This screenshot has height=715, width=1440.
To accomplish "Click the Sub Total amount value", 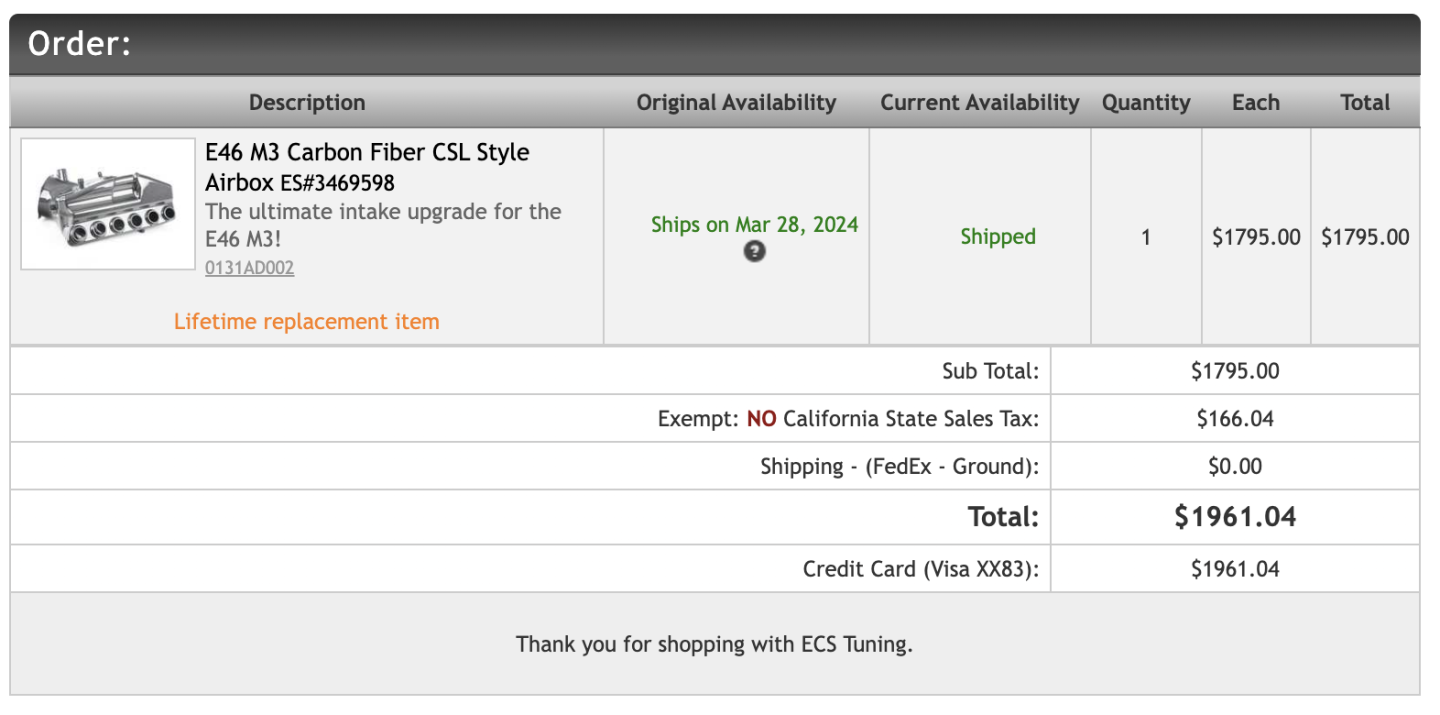I will [1235, 371].
